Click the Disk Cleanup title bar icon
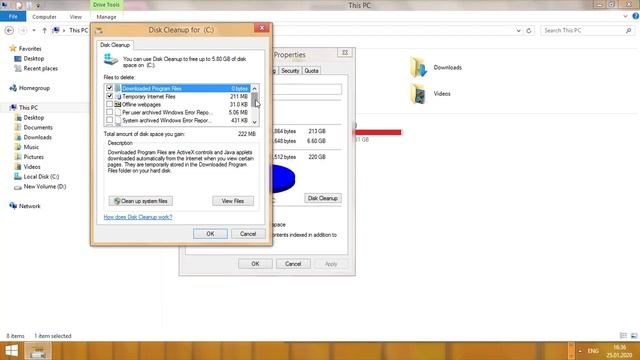This screenshot has height=360, width=640. 99,30
